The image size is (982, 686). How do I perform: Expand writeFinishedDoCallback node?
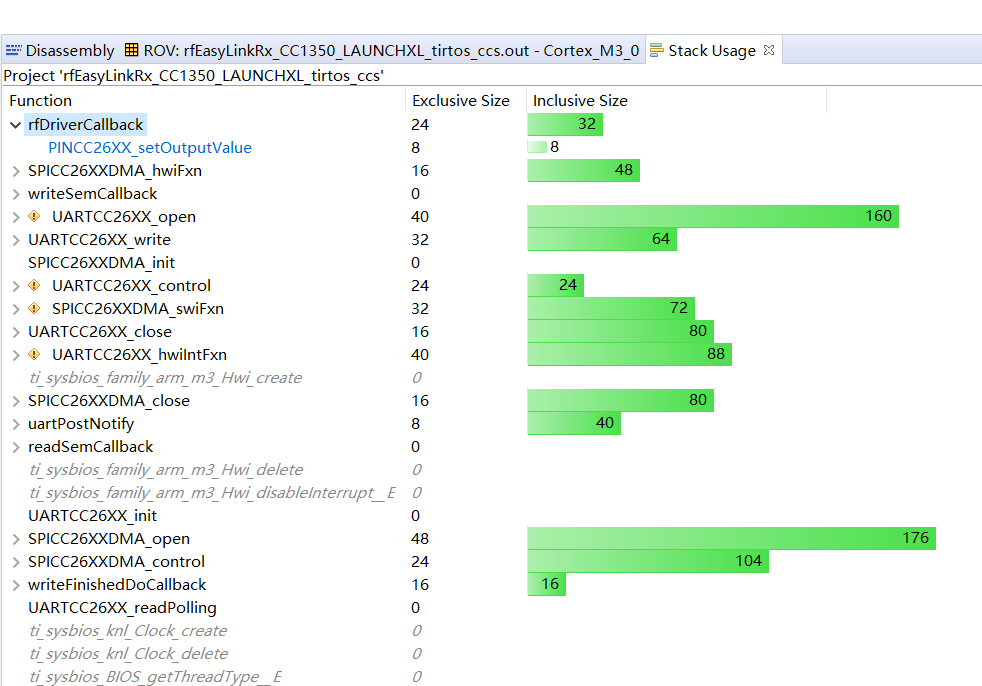pyautogui.click(x=16, y=585)
